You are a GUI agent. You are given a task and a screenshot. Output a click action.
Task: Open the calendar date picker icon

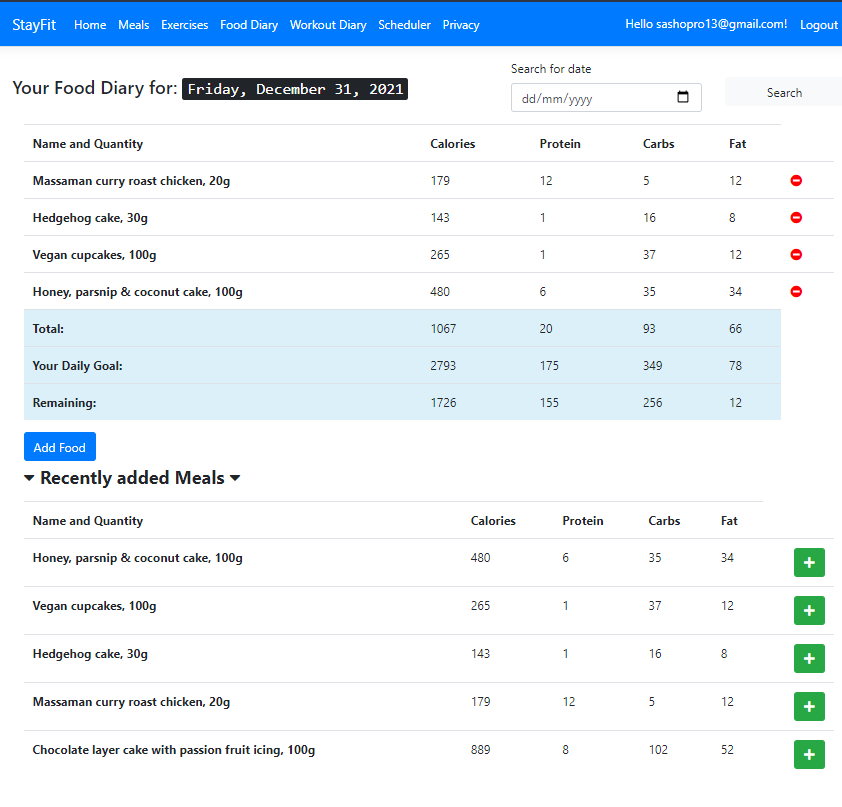(683, 97)
